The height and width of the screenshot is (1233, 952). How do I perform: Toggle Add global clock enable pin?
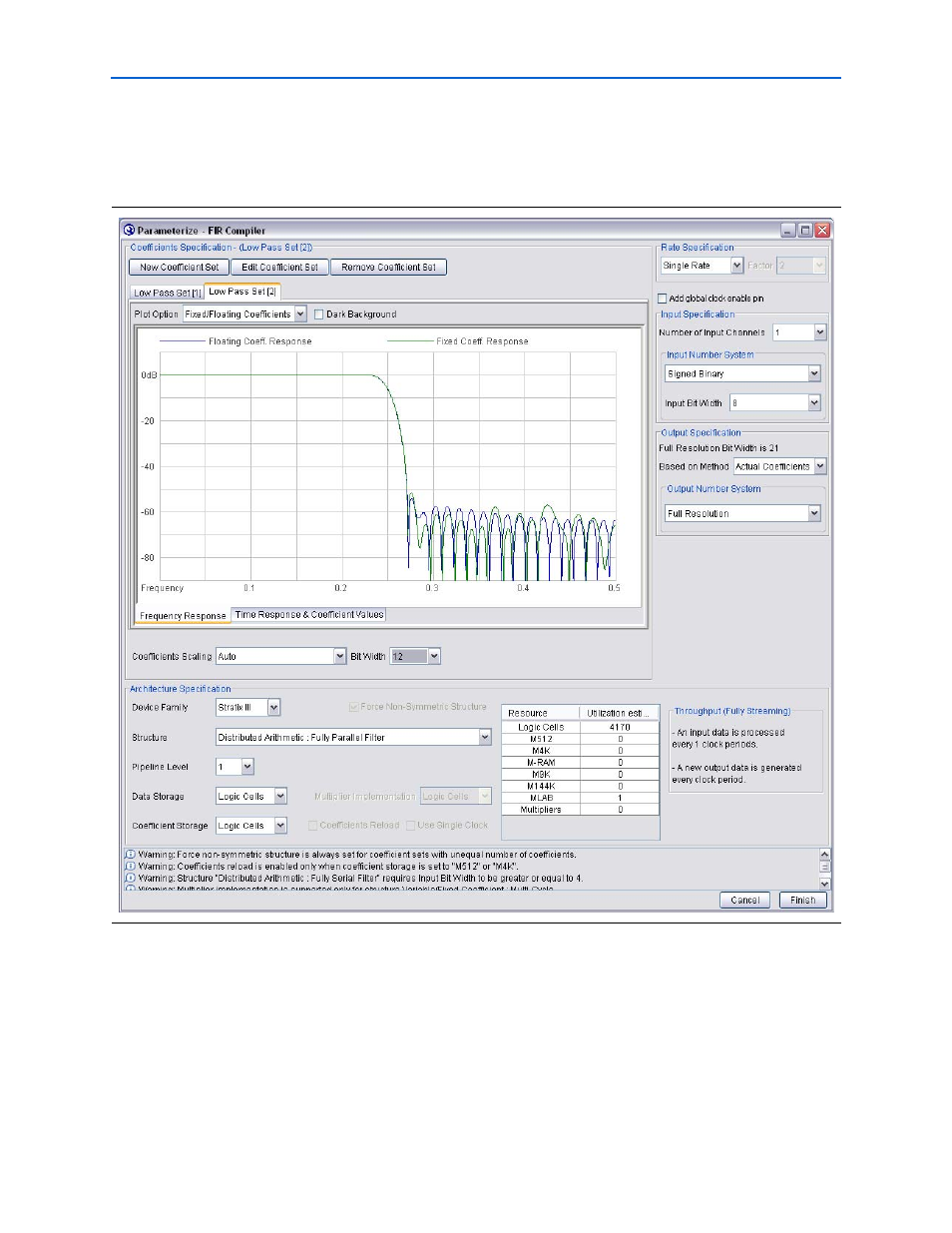pyautogui.click(x=663, y=299)
